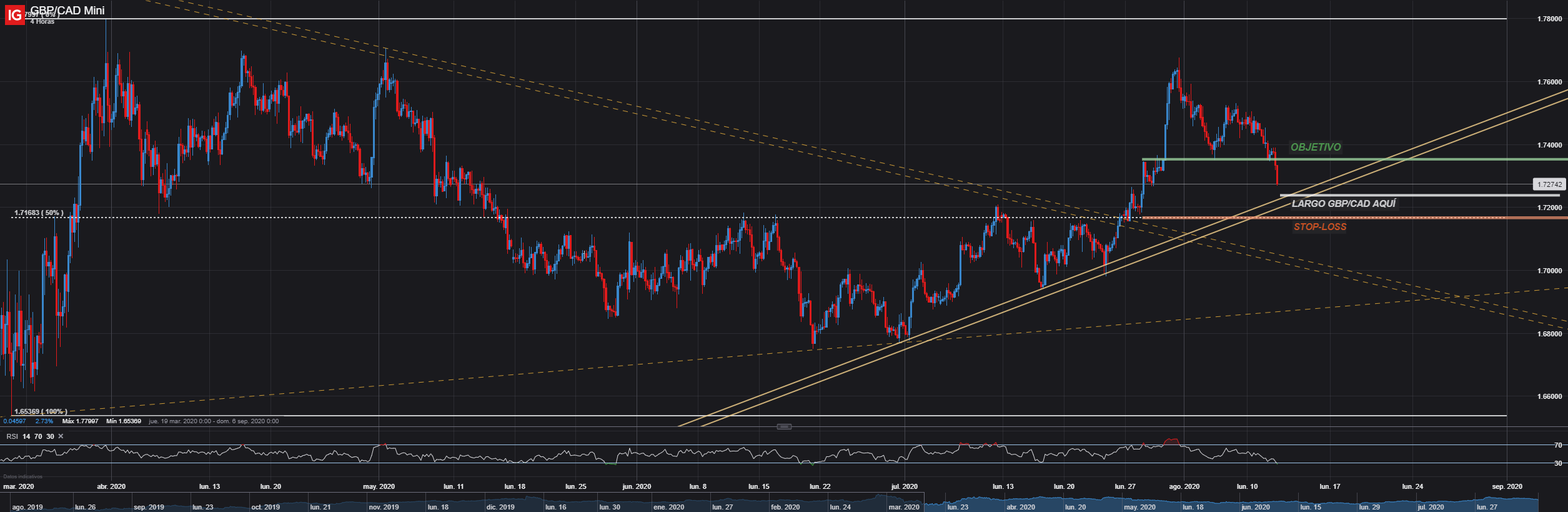
Task: Click 'lun. 25' on the time axis
Action: coord(576,486)
